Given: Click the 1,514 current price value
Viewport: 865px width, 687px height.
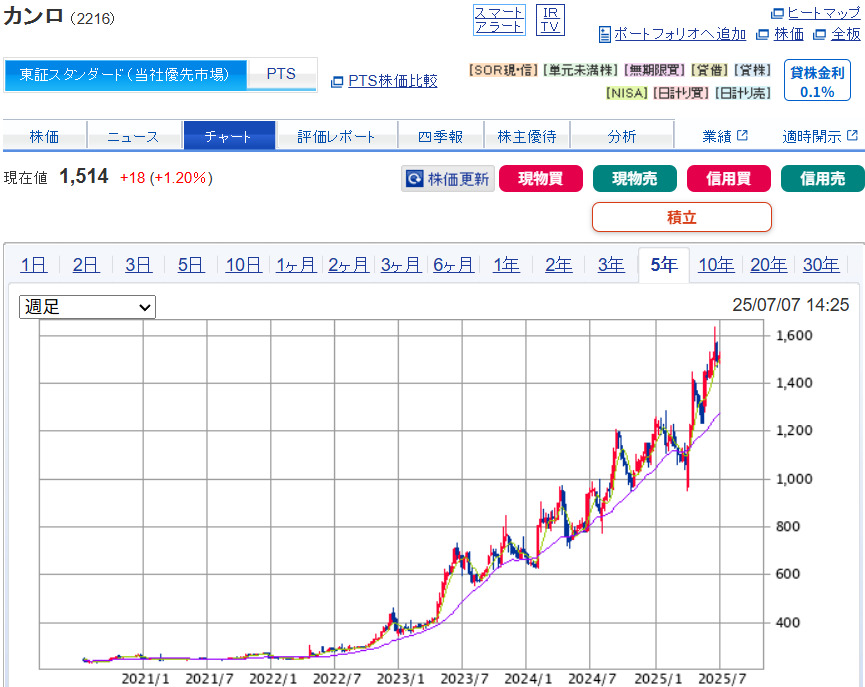Looking at the screenshot, I should (x=84, y=177).
